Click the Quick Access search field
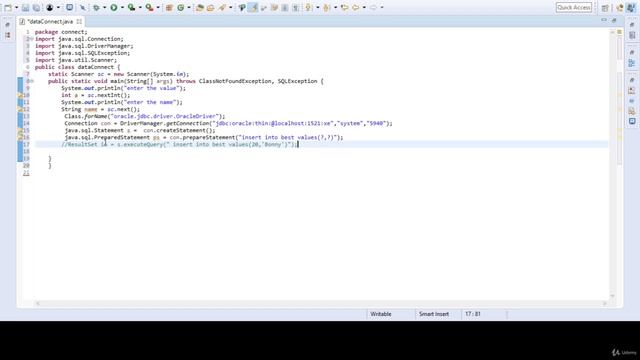This screenshot has width=640, height=360. 573,7
